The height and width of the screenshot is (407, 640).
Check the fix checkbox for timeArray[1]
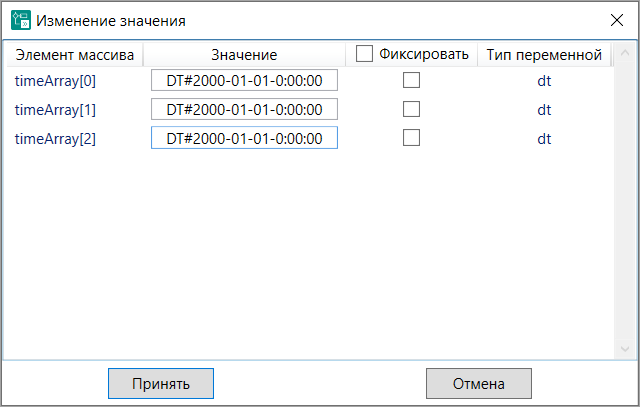click(x=411, y=110)
